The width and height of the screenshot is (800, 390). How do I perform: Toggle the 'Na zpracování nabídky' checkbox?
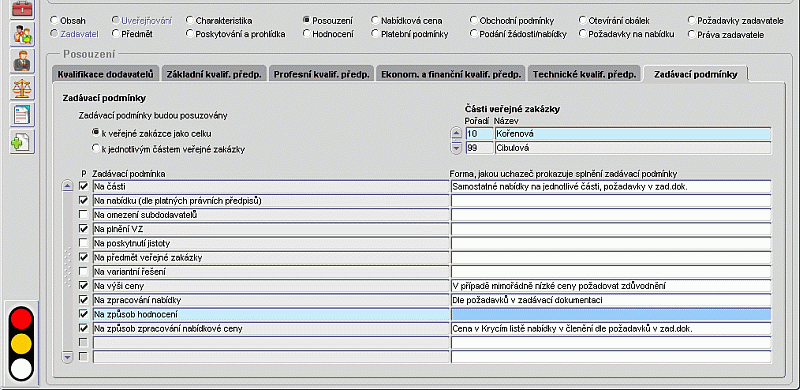tap(84, 300)
